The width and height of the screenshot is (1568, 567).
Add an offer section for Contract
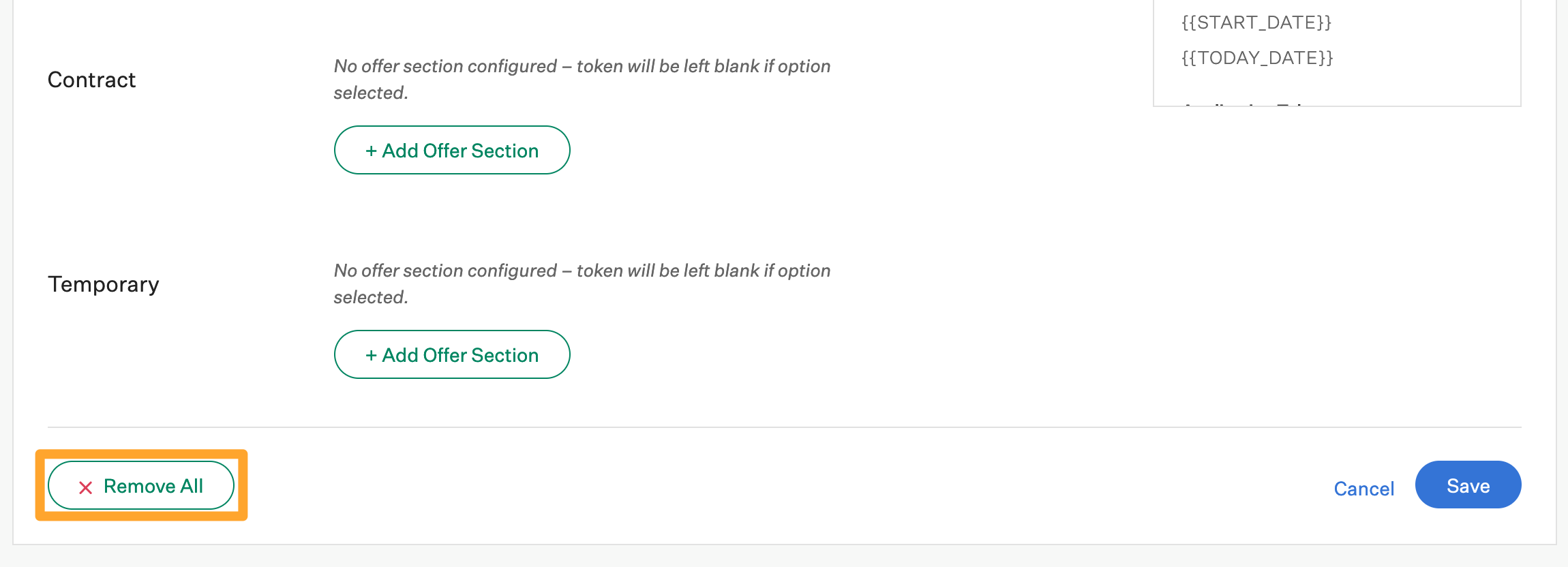[x=451, y=150]
